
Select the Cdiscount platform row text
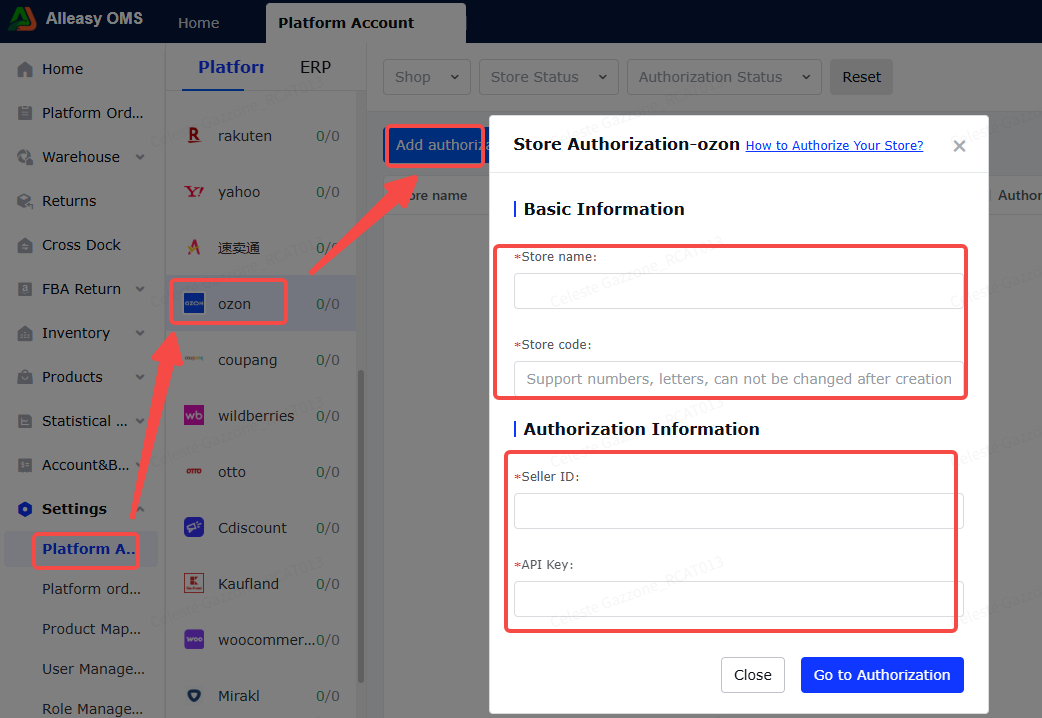click(x=252, y=527)
